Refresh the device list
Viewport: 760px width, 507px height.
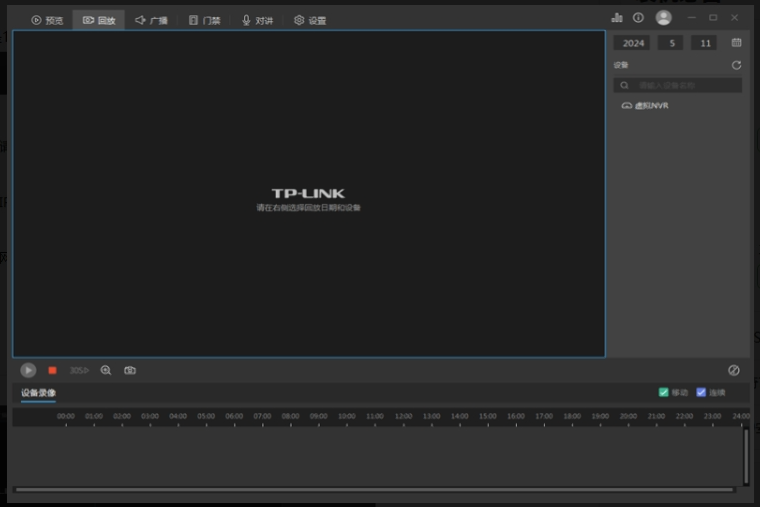pyautogui.click(x=737, y=65)
